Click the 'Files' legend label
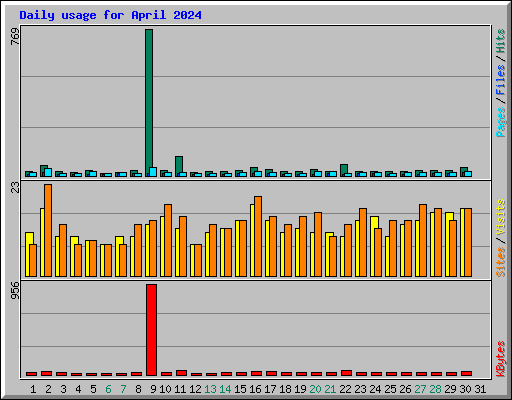 click(x=500, y=79)
